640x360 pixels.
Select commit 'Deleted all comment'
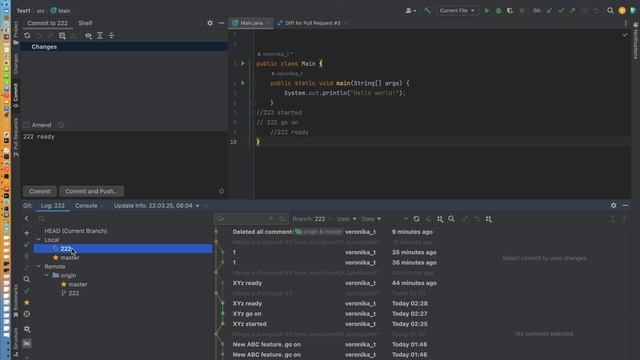click(x=263, y=232)
